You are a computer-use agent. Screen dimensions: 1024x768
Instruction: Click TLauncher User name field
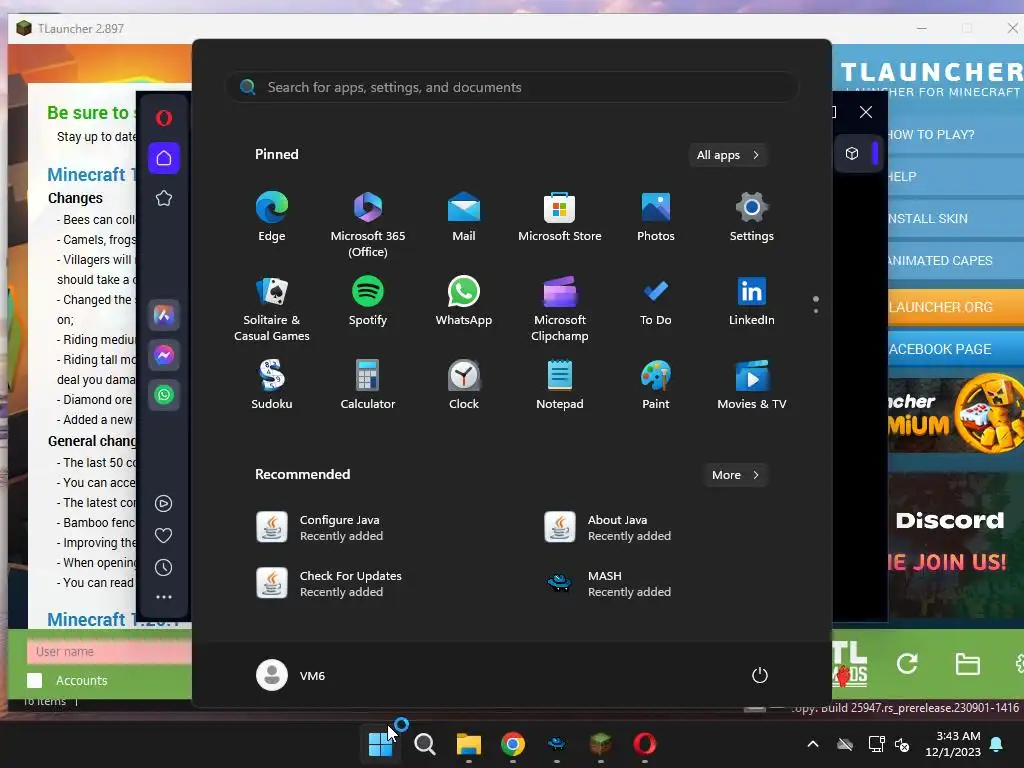tap(109, 651)
